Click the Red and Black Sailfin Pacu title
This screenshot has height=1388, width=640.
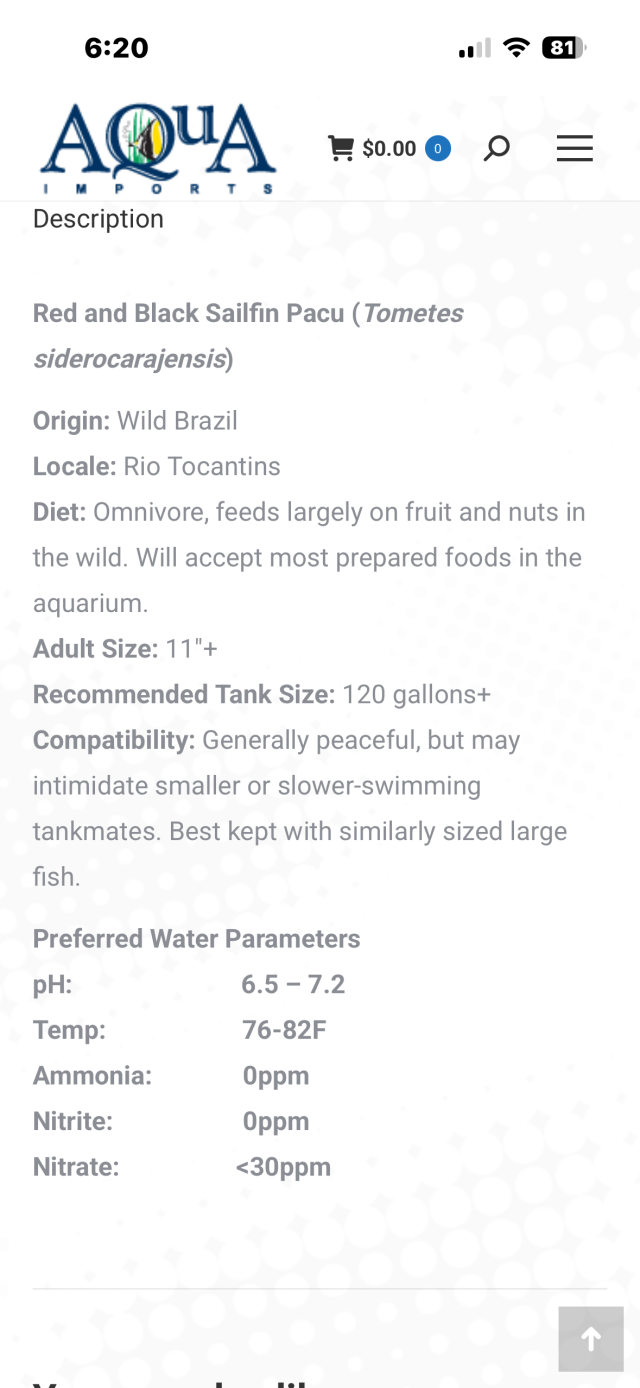190,313
